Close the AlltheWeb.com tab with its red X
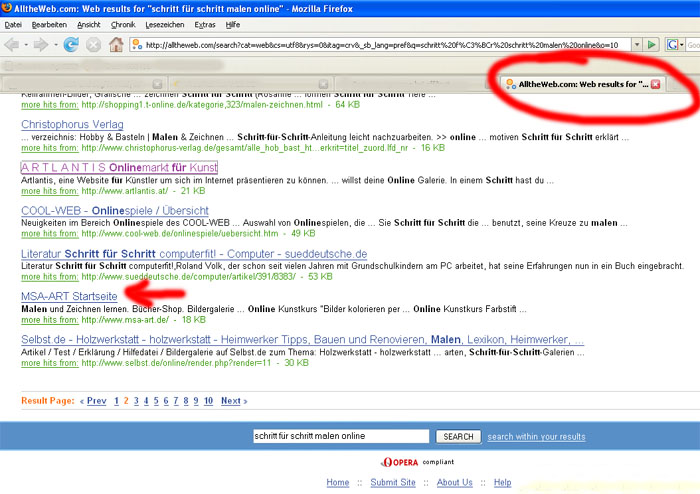 point(655,84)
